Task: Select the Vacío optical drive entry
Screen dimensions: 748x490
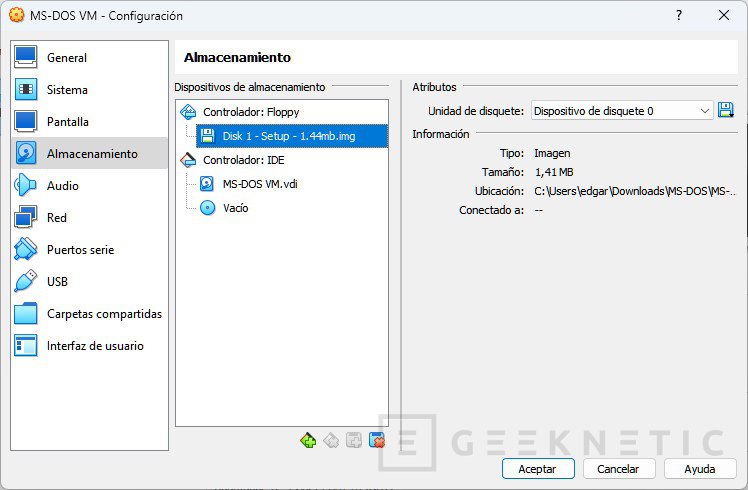Action: click(x=235, y=208)
